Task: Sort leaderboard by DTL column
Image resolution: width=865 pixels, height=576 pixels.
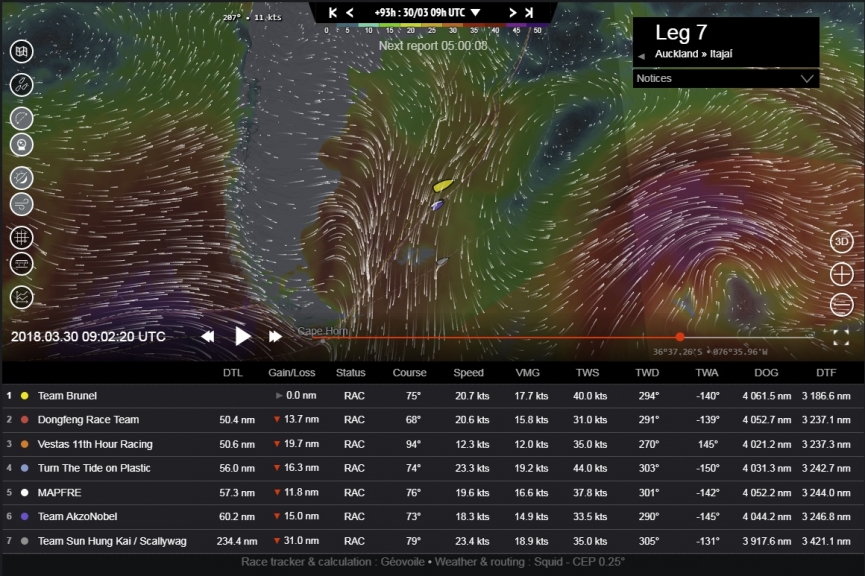Action: pyautogui.click(x=233, y=372)
